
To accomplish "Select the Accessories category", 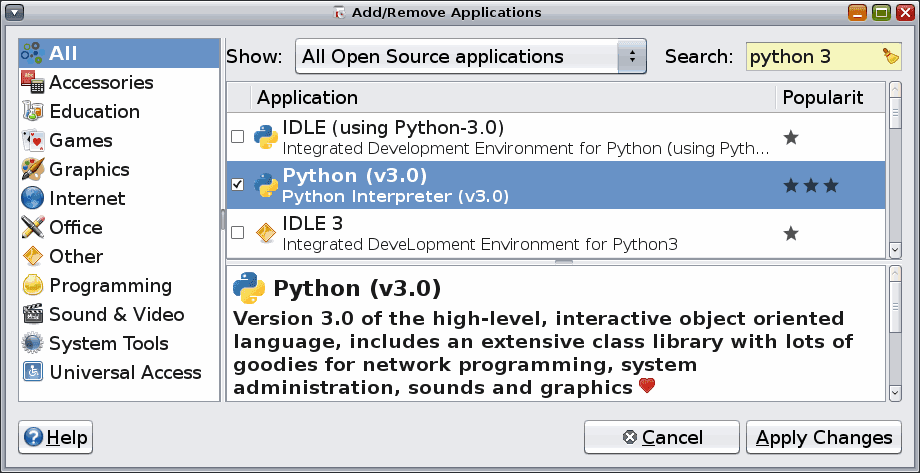I will [100, 83].
